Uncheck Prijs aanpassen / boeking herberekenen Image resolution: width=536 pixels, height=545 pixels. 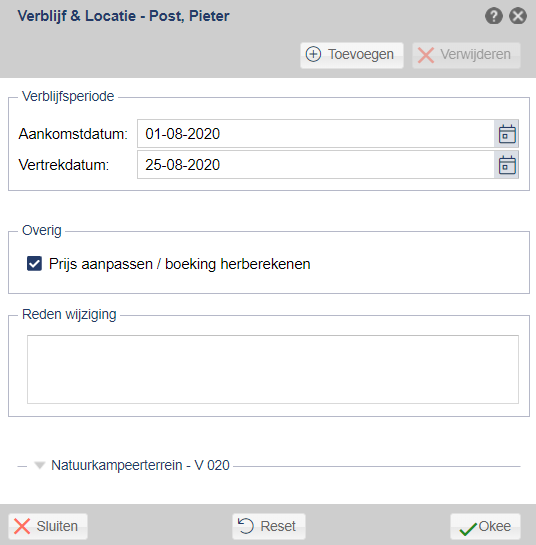tap(34, 263)
